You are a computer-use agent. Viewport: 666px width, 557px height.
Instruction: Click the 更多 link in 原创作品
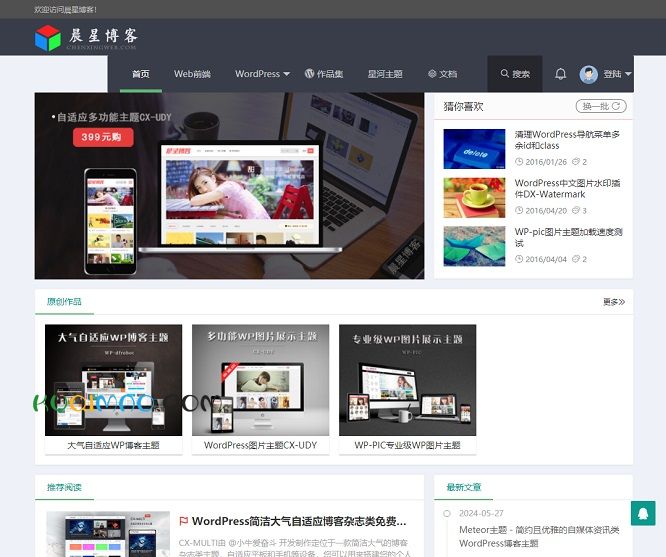[614, 302]
